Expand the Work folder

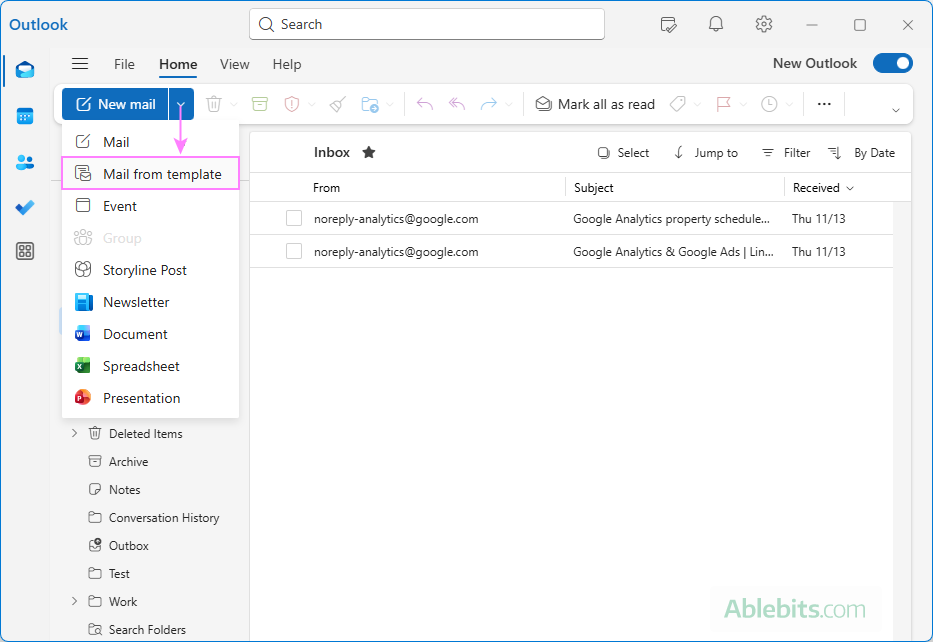(73, 601)
